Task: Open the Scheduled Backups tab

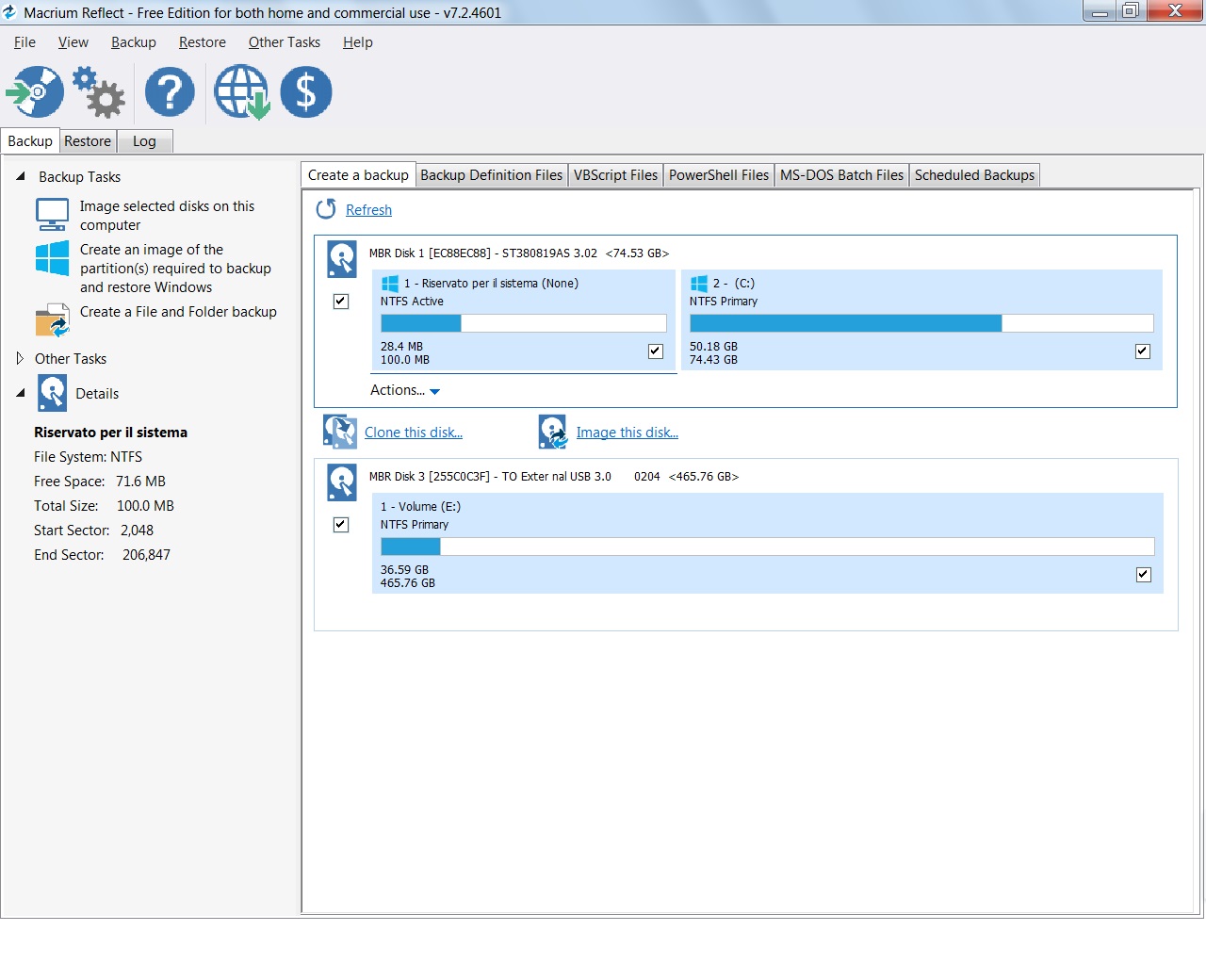Action: tap(974, 175)
